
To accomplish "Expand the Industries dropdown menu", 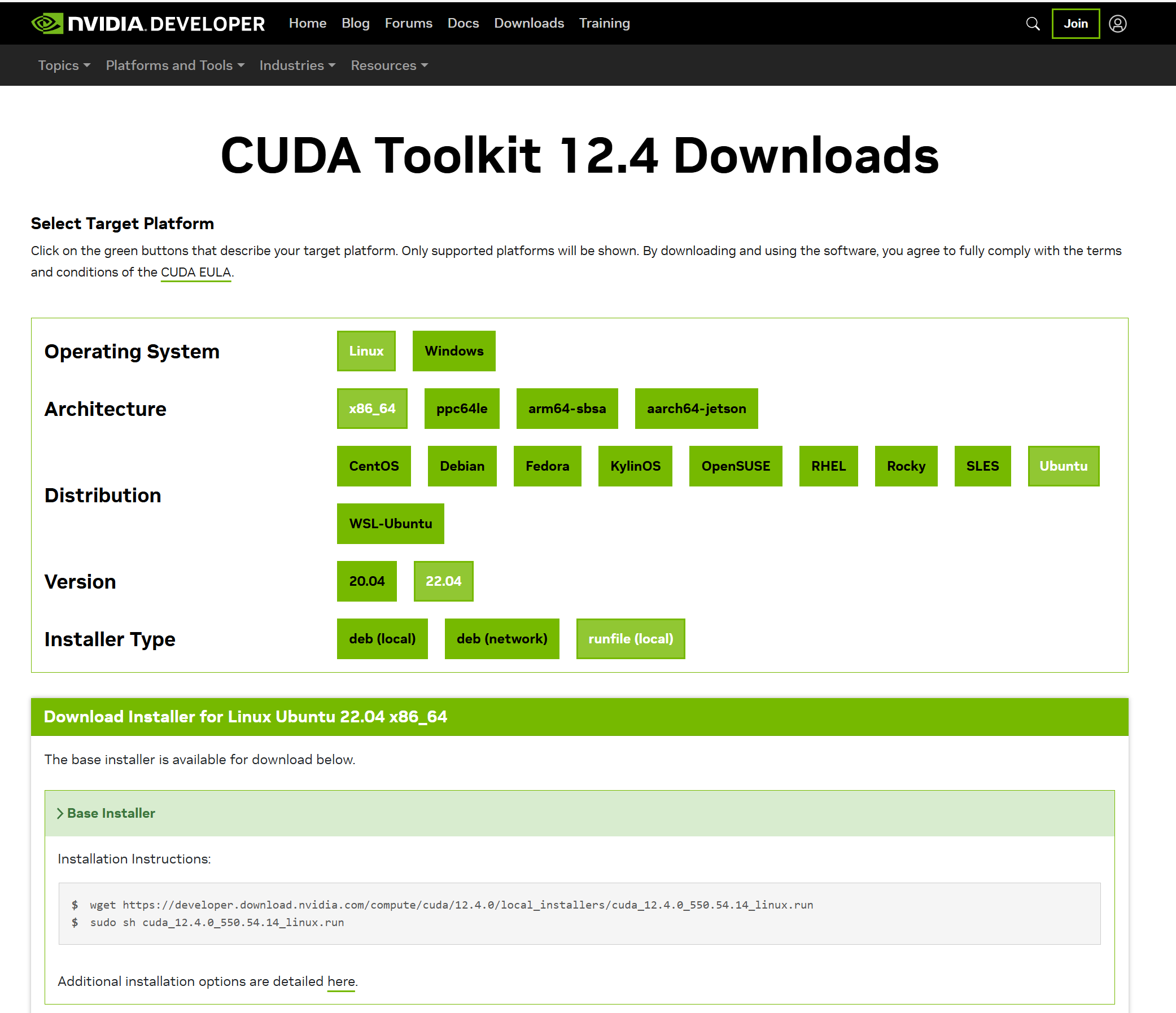I will pos(297,65).
